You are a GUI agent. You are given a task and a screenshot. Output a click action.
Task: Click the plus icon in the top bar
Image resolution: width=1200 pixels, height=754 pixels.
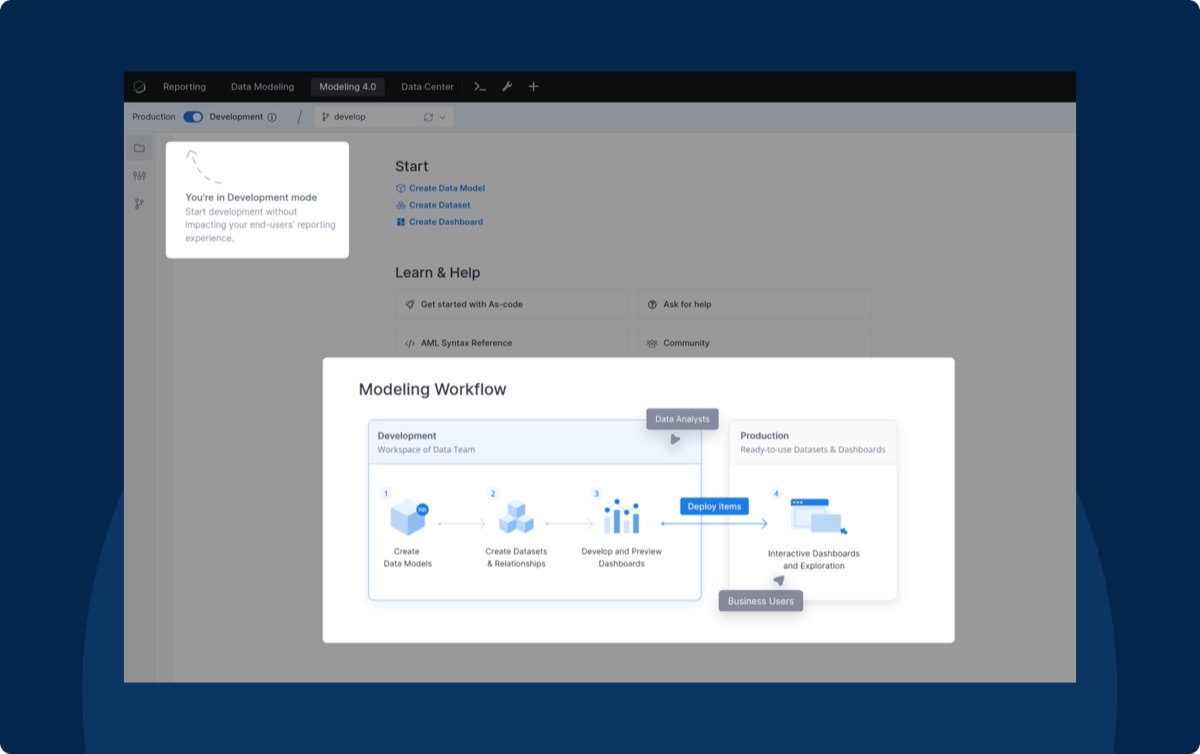tap(533, 87)
